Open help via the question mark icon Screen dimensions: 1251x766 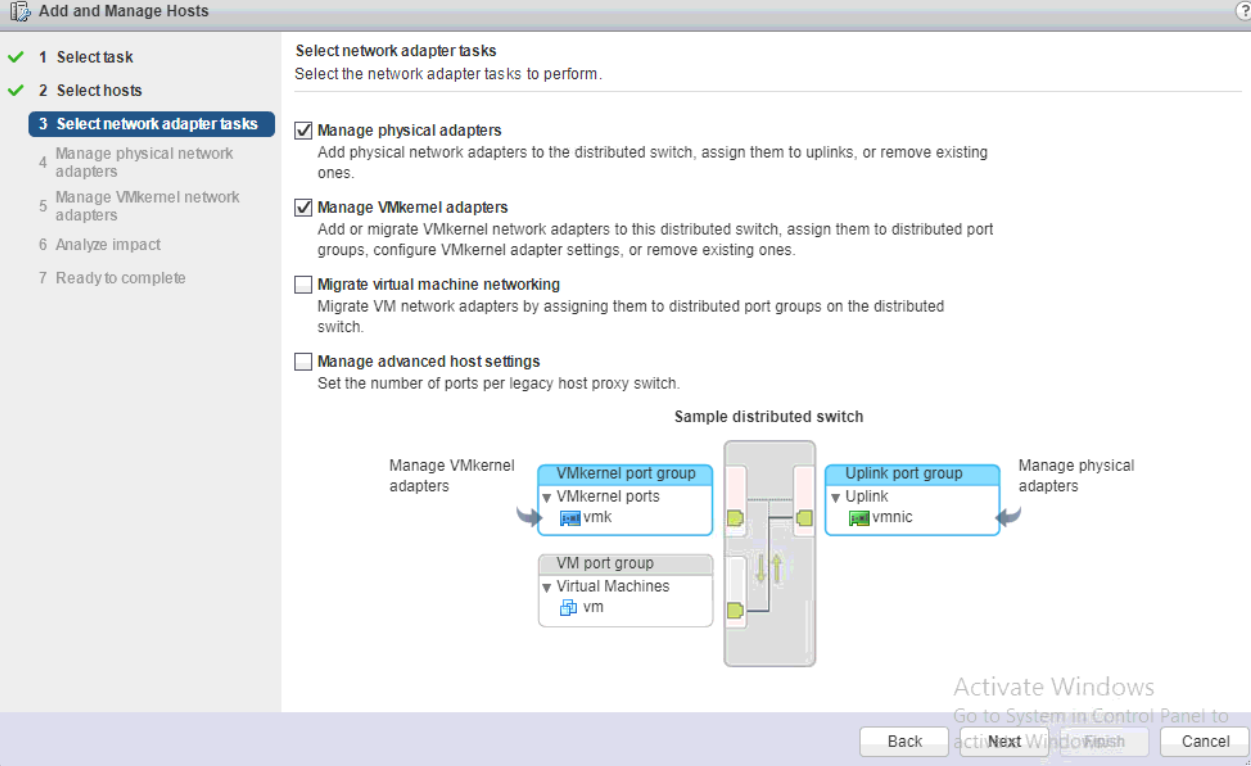click(x=1244, y=11)
